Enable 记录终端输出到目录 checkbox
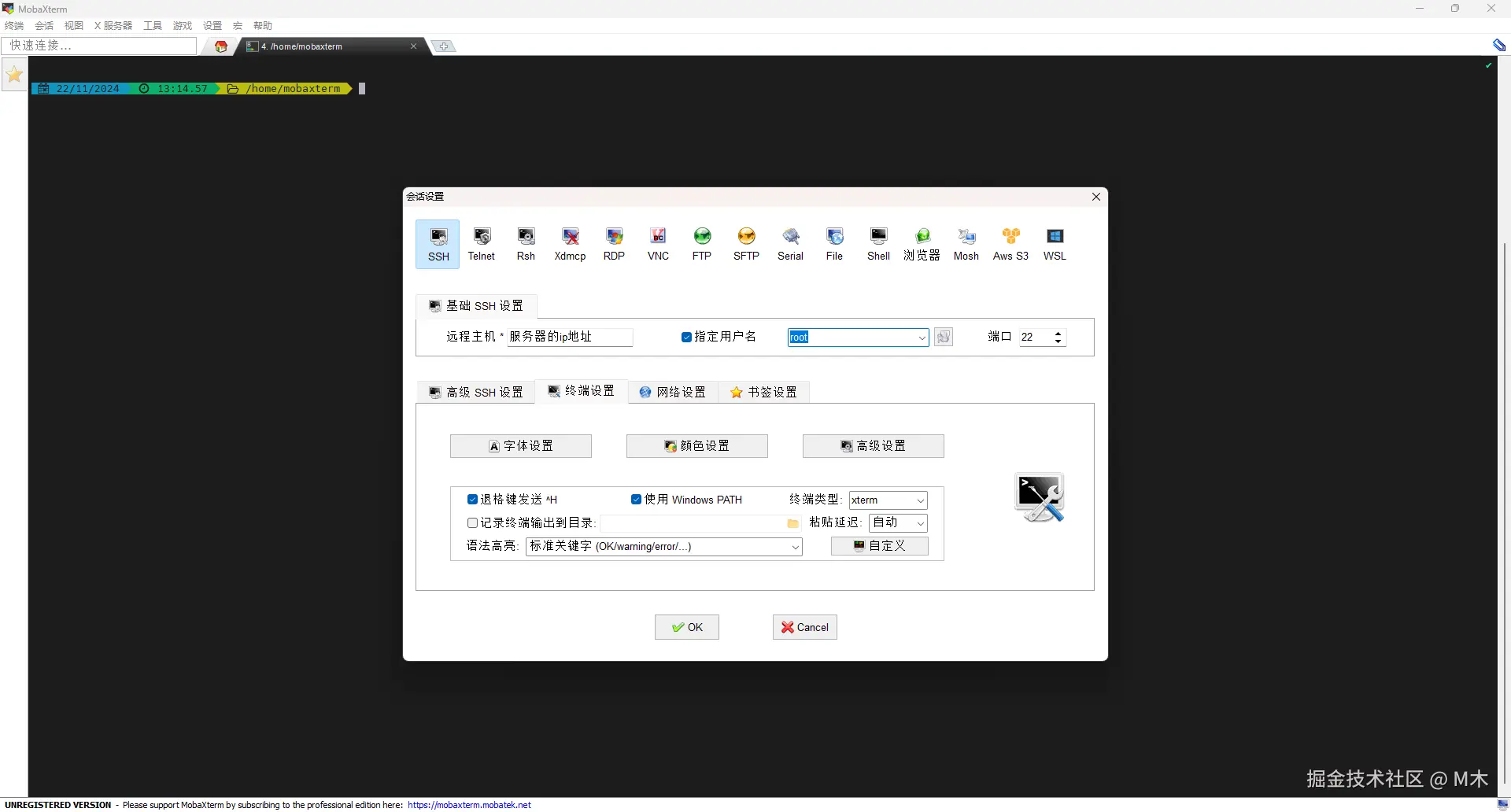 (472, 522)
